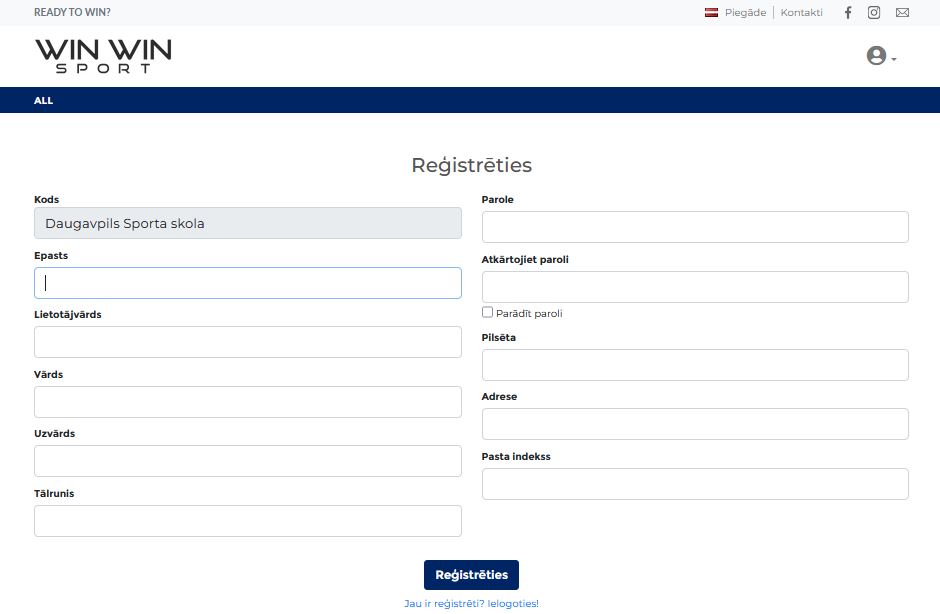
Task: Open the Piegāde page link
Action: 745,13
